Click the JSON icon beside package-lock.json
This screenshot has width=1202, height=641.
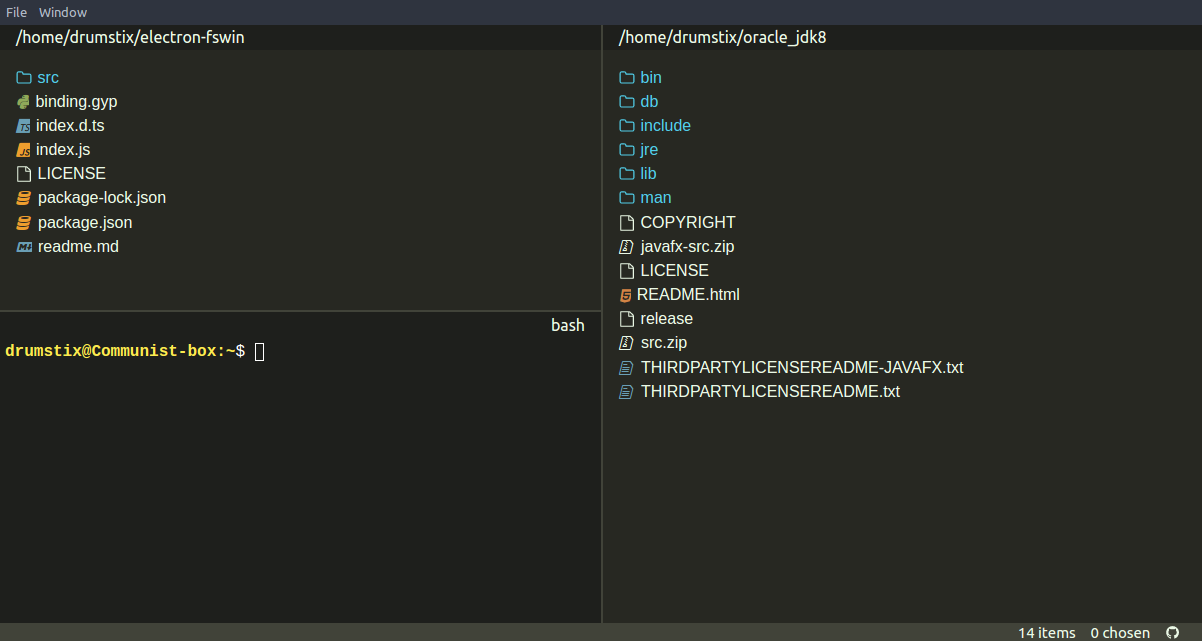click(x=24, y=198)
